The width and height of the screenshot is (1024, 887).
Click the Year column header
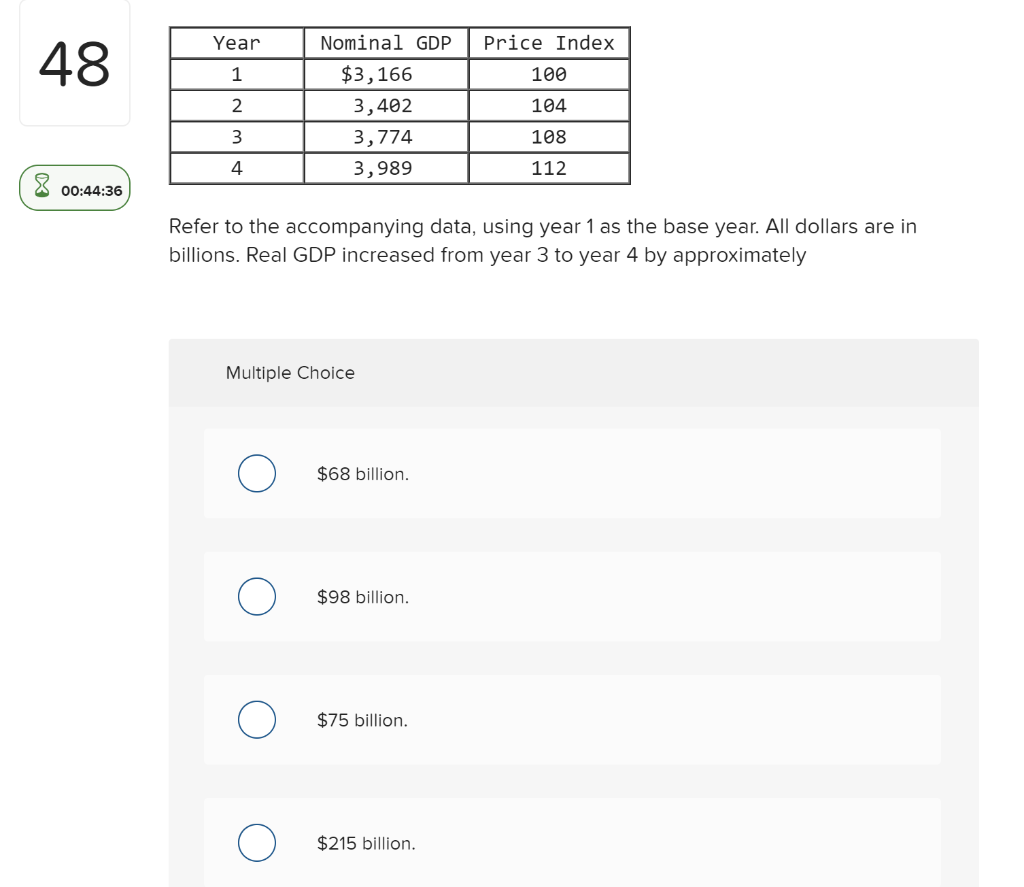click(236, 43)
